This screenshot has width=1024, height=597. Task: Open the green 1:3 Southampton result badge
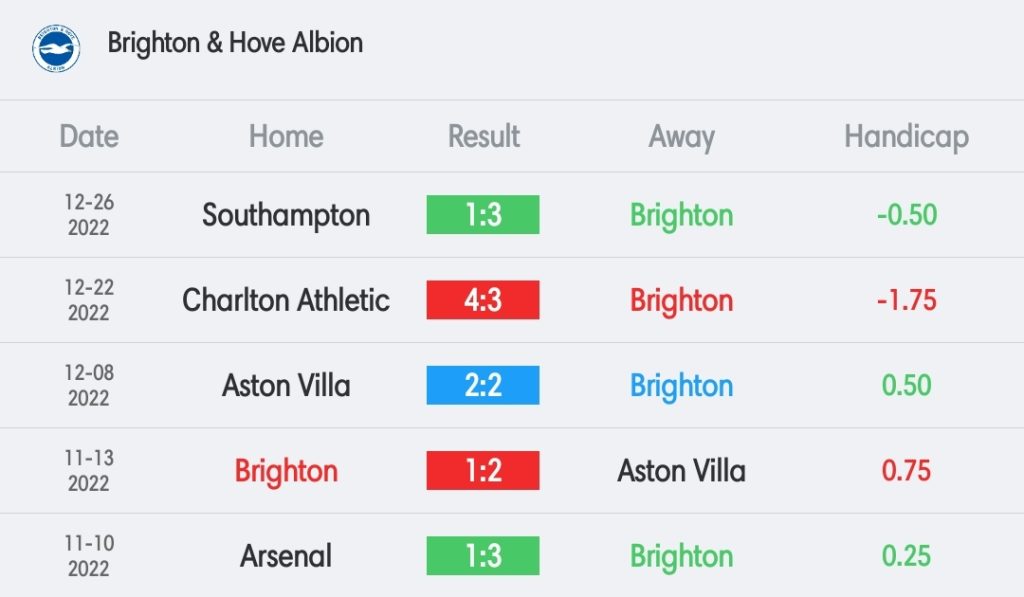(x=483, y=215)
